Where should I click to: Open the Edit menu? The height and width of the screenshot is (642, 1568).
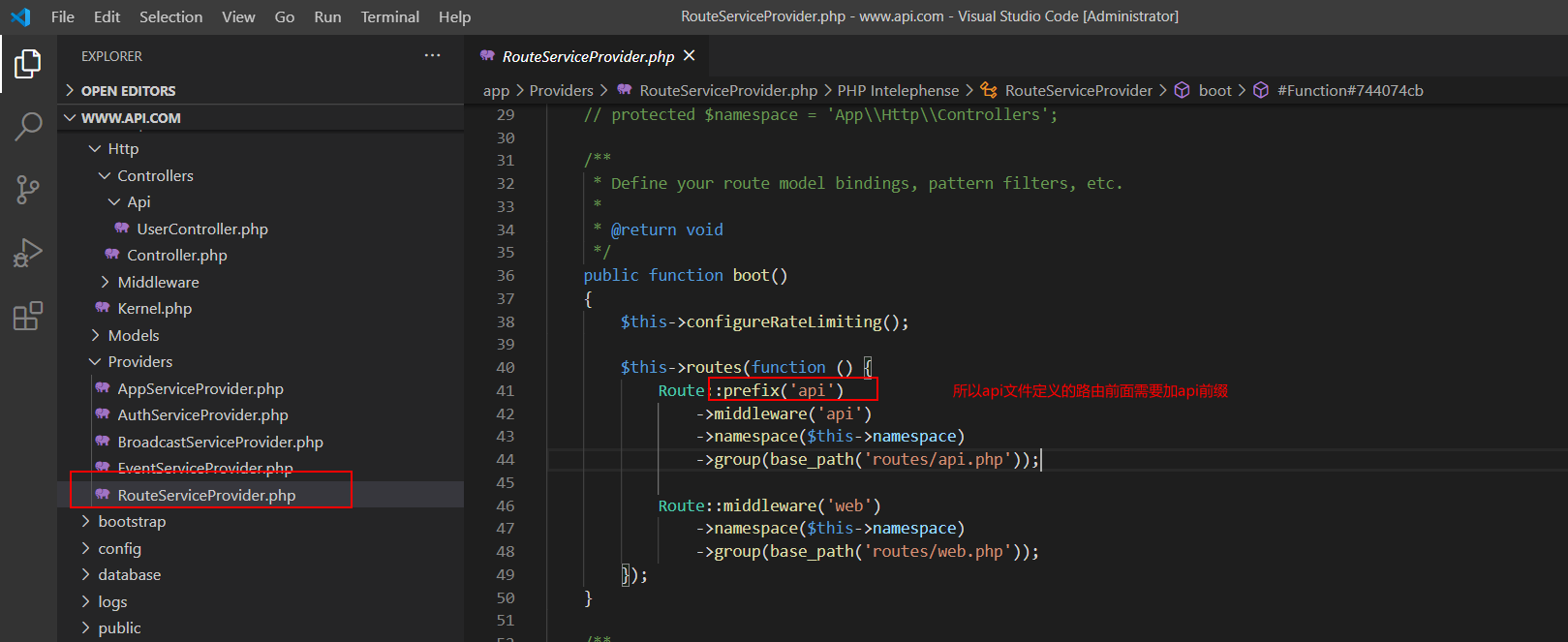point(108,16)
